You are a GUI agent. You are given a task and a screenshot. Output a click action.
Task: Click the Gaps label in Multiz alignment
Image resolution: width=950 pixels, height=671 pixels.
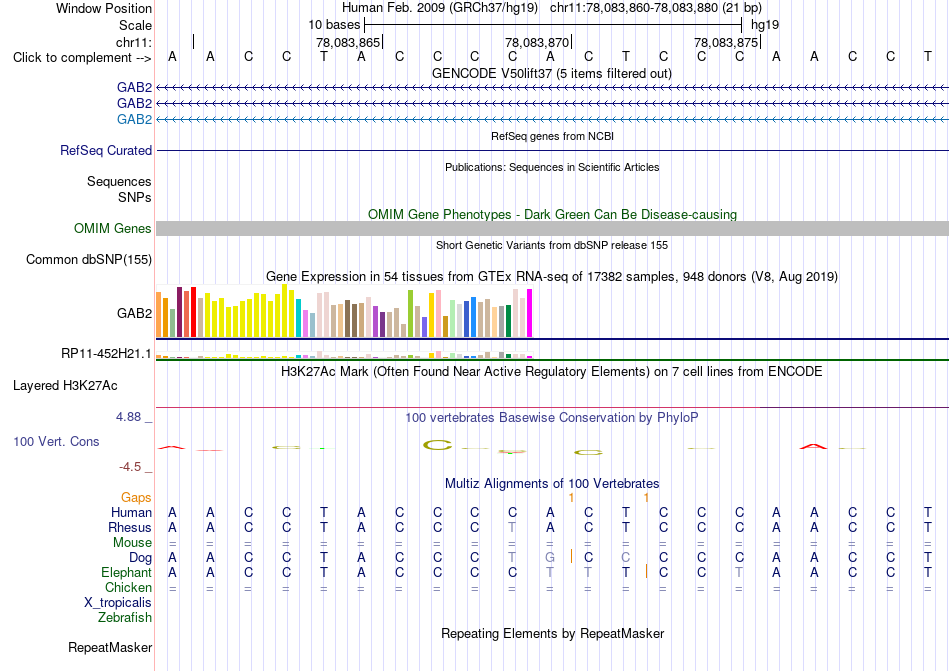(136, 497)
